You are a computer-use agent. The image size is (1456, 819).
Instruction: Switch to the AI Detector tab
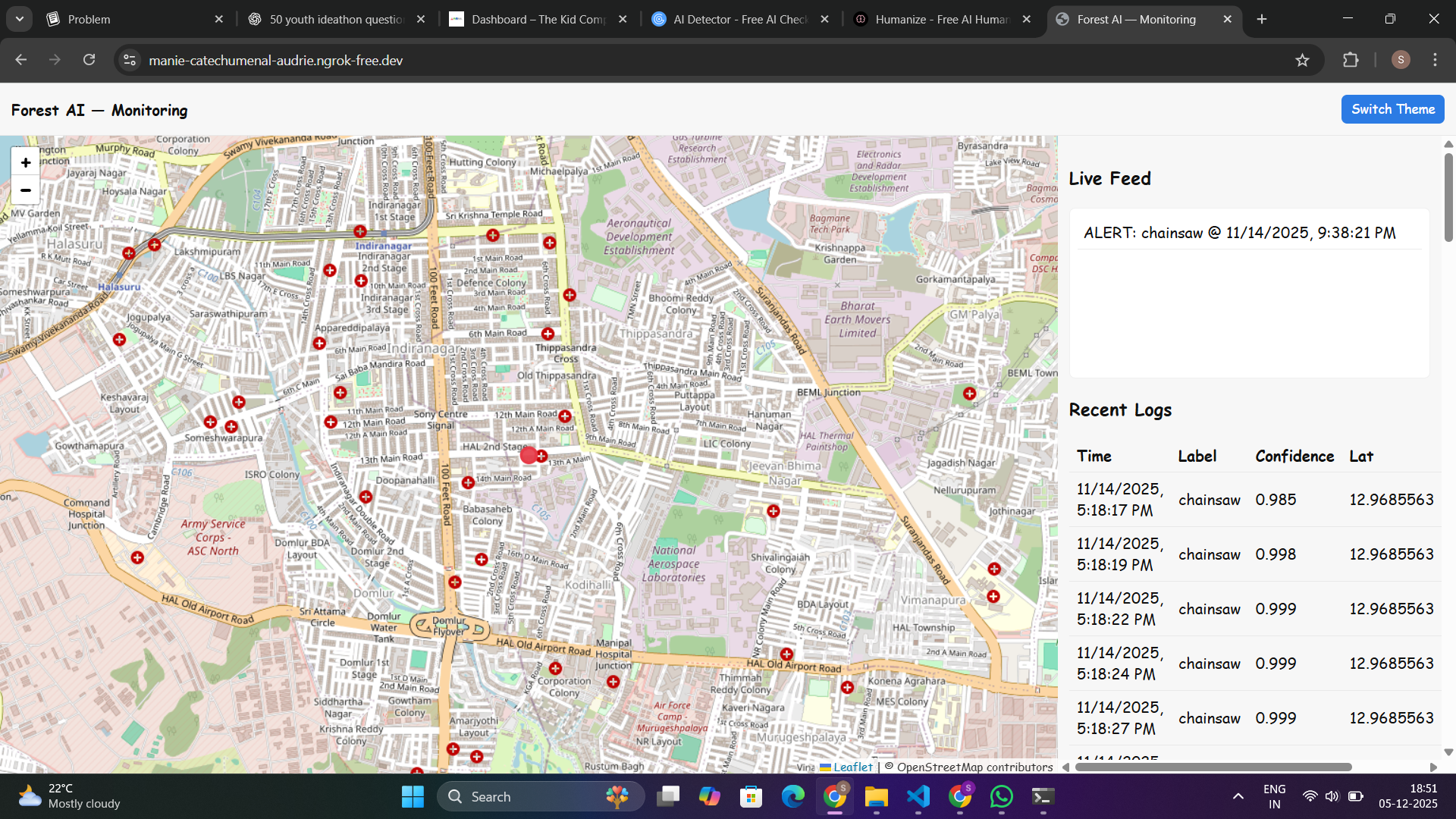739,19
